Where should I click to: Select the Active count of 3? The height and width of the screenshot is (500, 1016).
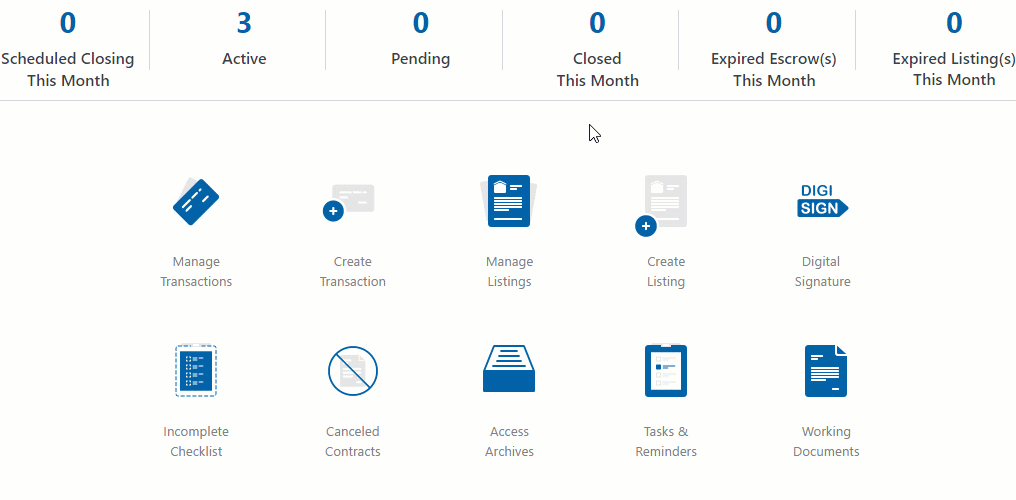[x=244, y=23]
